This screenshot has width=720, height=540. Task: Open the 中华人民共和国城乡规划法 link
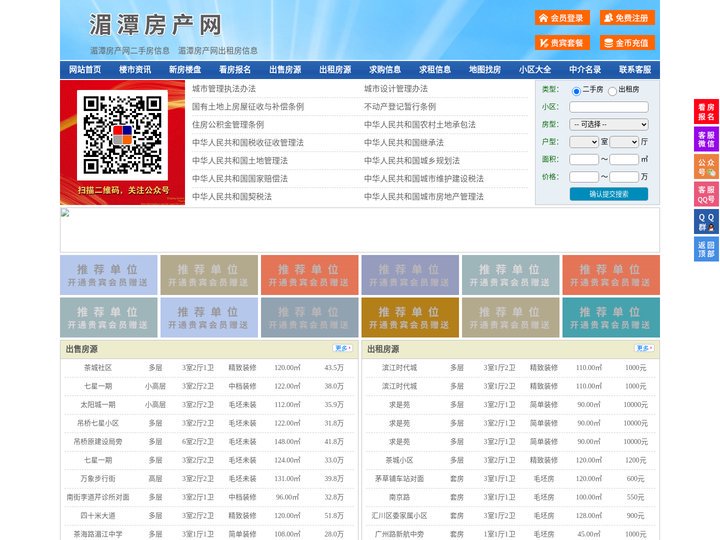pyautogui.click(x=412, y=161)
